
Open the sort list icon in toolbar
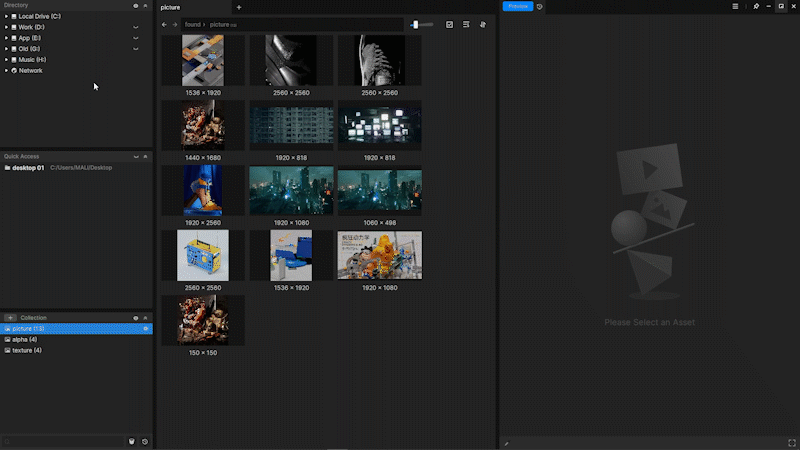coord(466,24)
